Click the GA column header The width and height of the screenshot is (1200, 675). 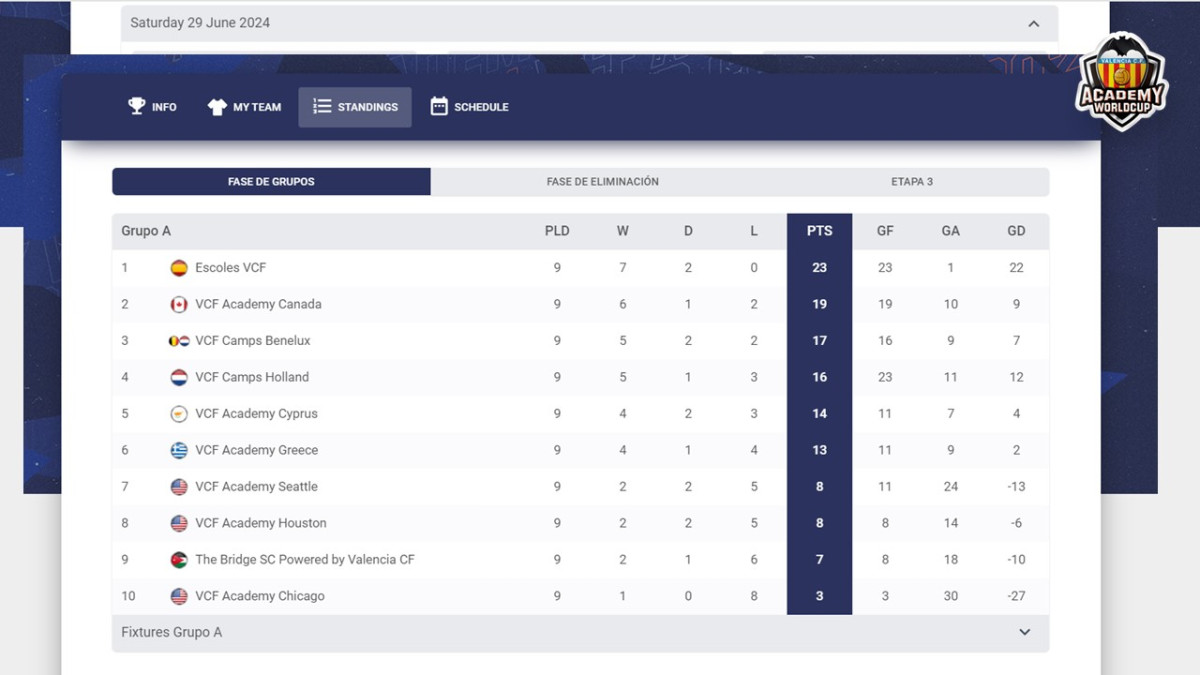951,231
